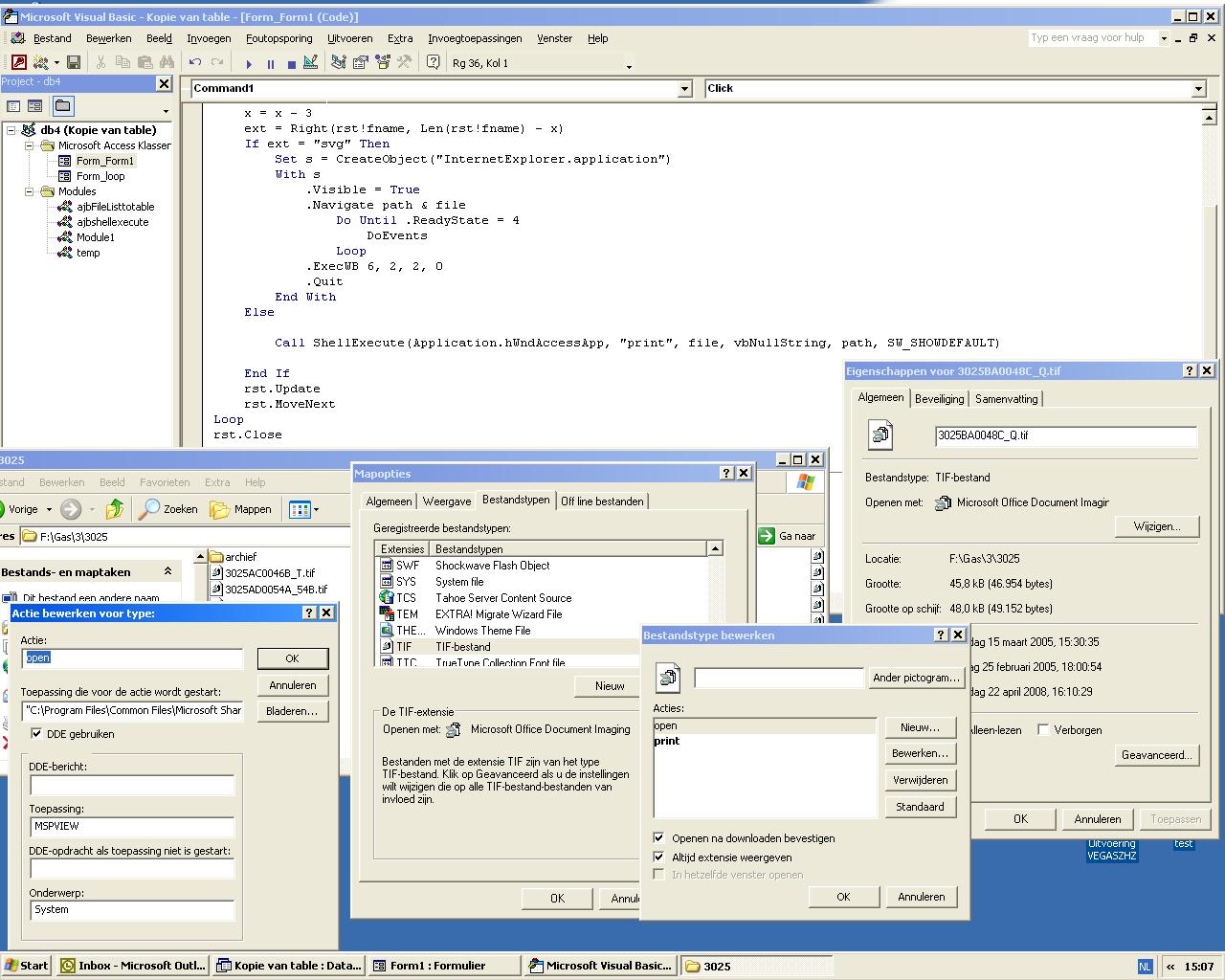Switch to the Beveiliging tab
The width and height of the screenshot is (1225, 980).
(939, 398)
